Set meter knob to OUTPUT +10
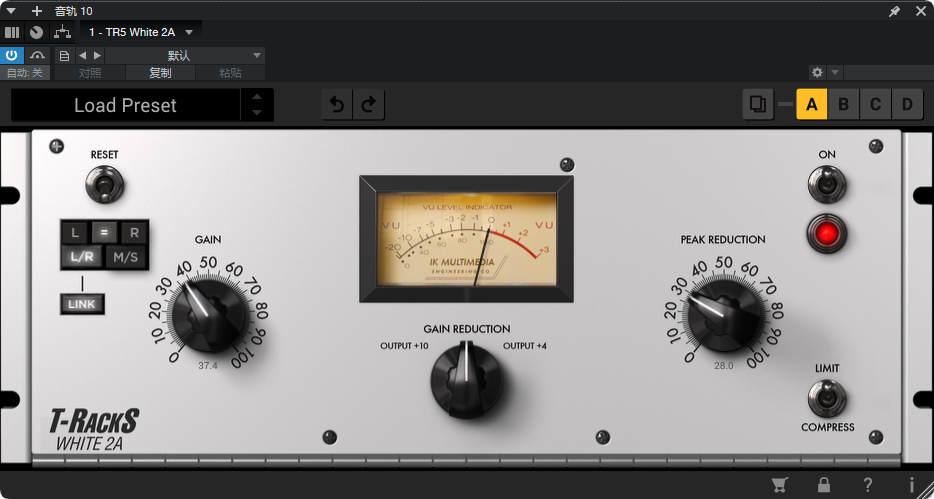 coord(404,346)
